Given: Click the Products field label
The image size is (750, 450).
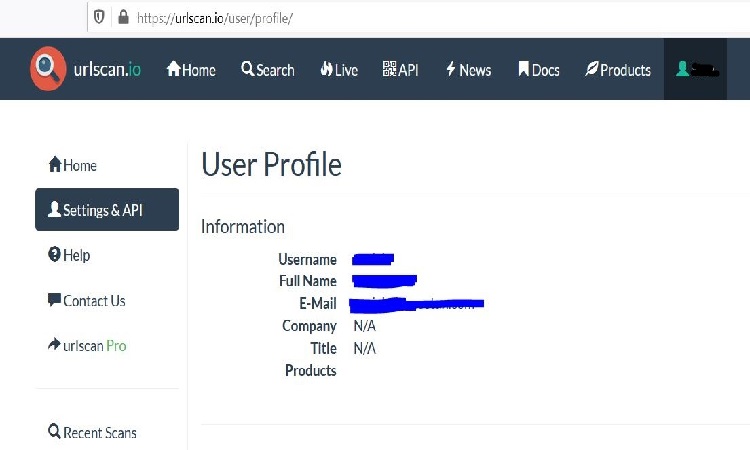Looking at the screenshot, I should coord(311,370).
